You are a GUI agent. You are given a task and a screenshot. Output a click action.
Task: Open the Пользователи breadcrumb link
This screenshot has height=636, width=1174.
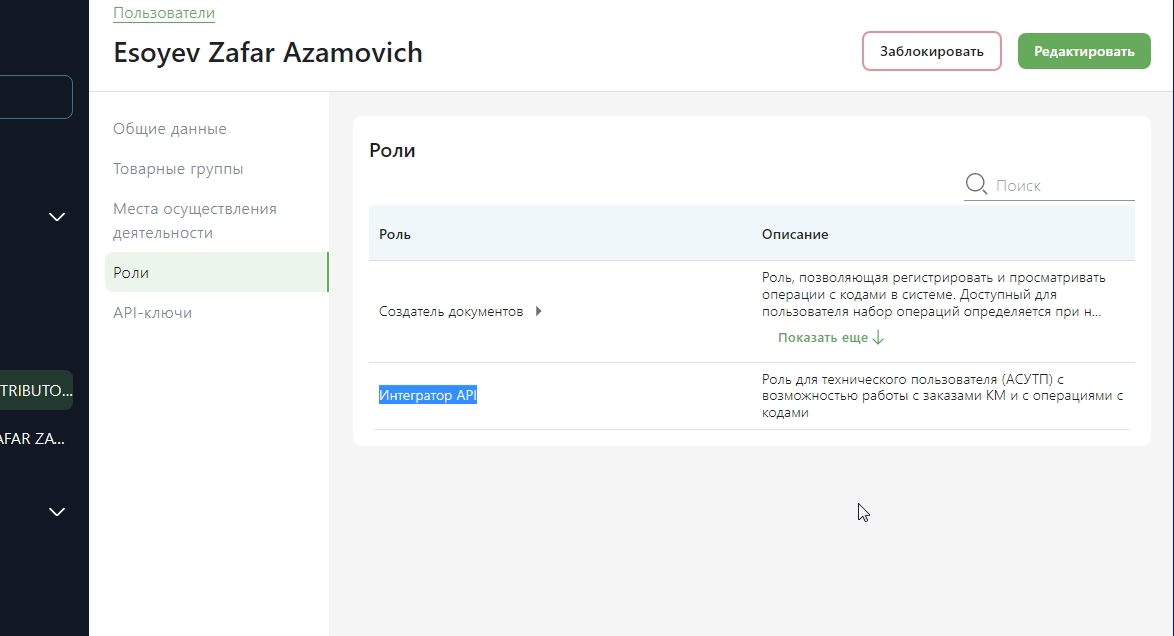tap(164, 13)
